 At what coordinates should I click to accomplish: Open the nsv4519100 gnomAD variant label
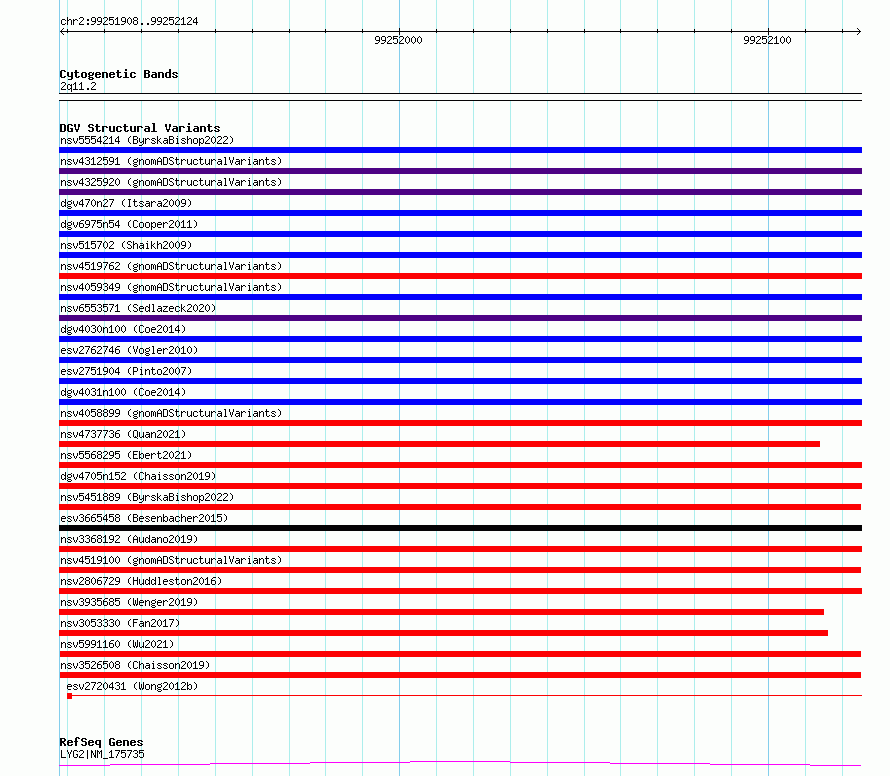coord(171,560)
